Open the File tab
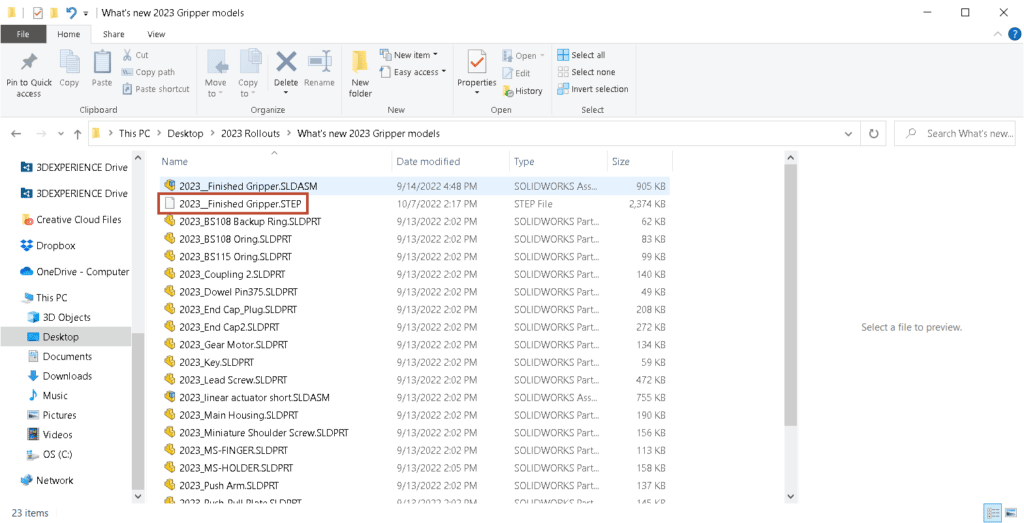This screenshot has height=523, width=1024. pos(23,34)
